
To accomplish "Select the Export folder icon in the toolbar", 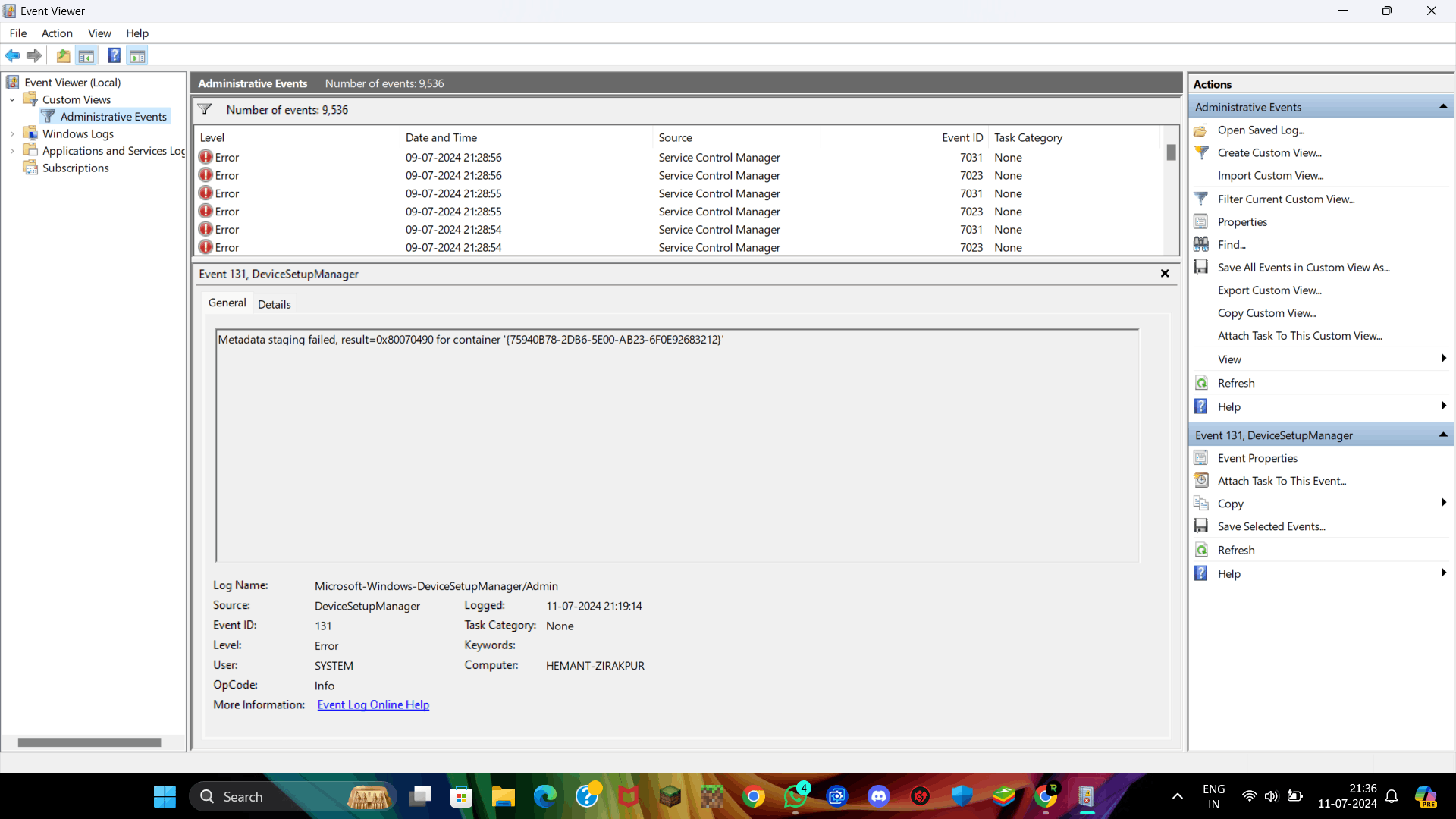I will pyautogui.click(x=63, y=55).
